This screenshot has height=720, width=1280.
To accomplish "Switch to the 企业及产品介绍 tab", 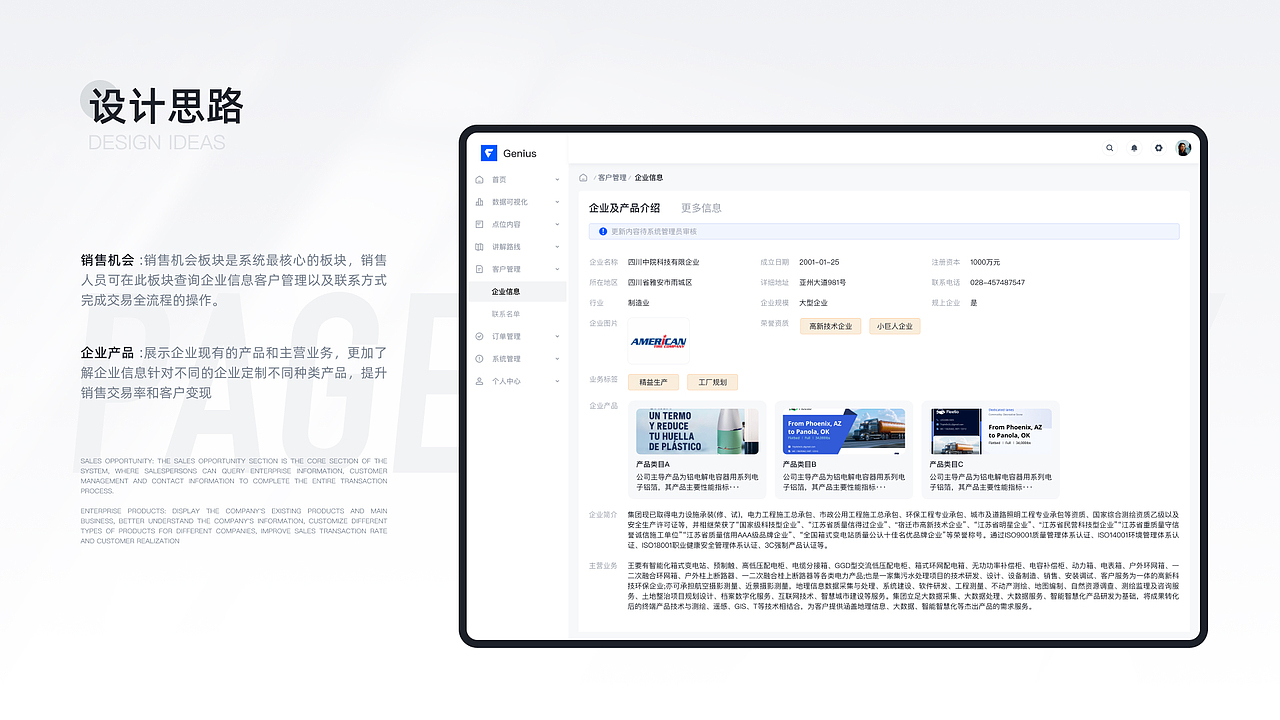I will (624, 208).
